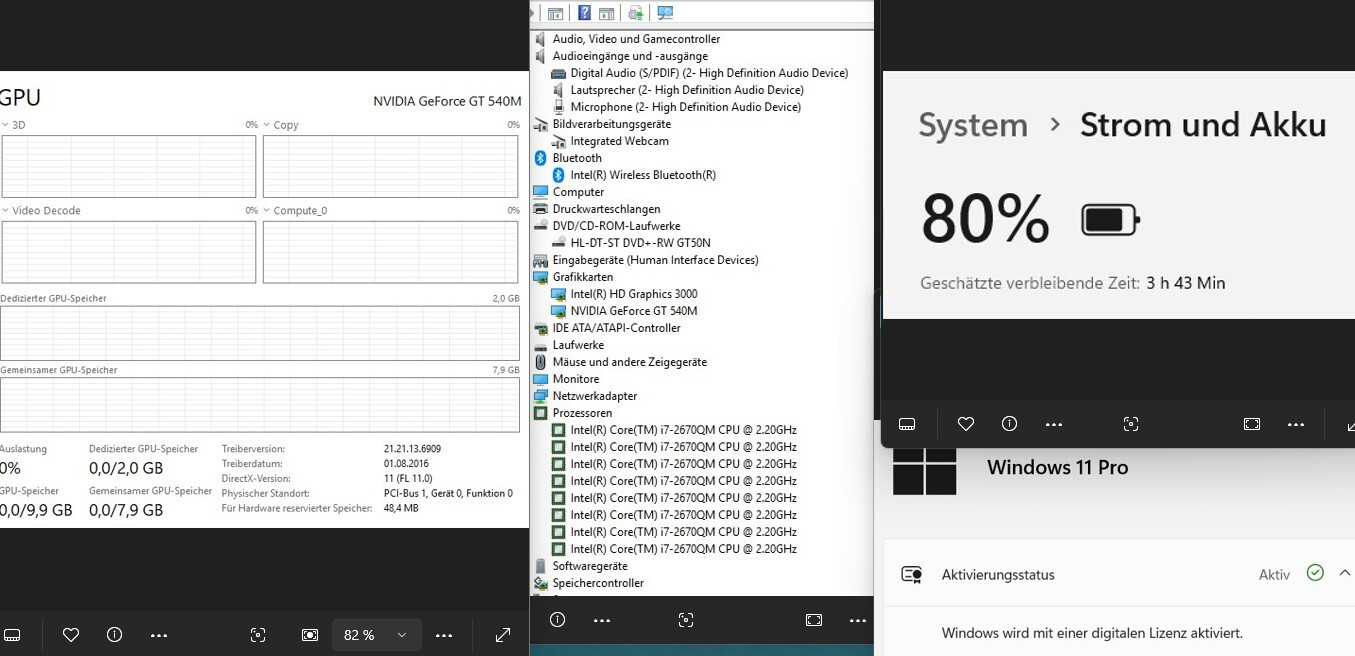This screenshot has height=656, width=1355.
Task: Select Digital Audio (S/PDIF) device
Action: tap(709, 73)
